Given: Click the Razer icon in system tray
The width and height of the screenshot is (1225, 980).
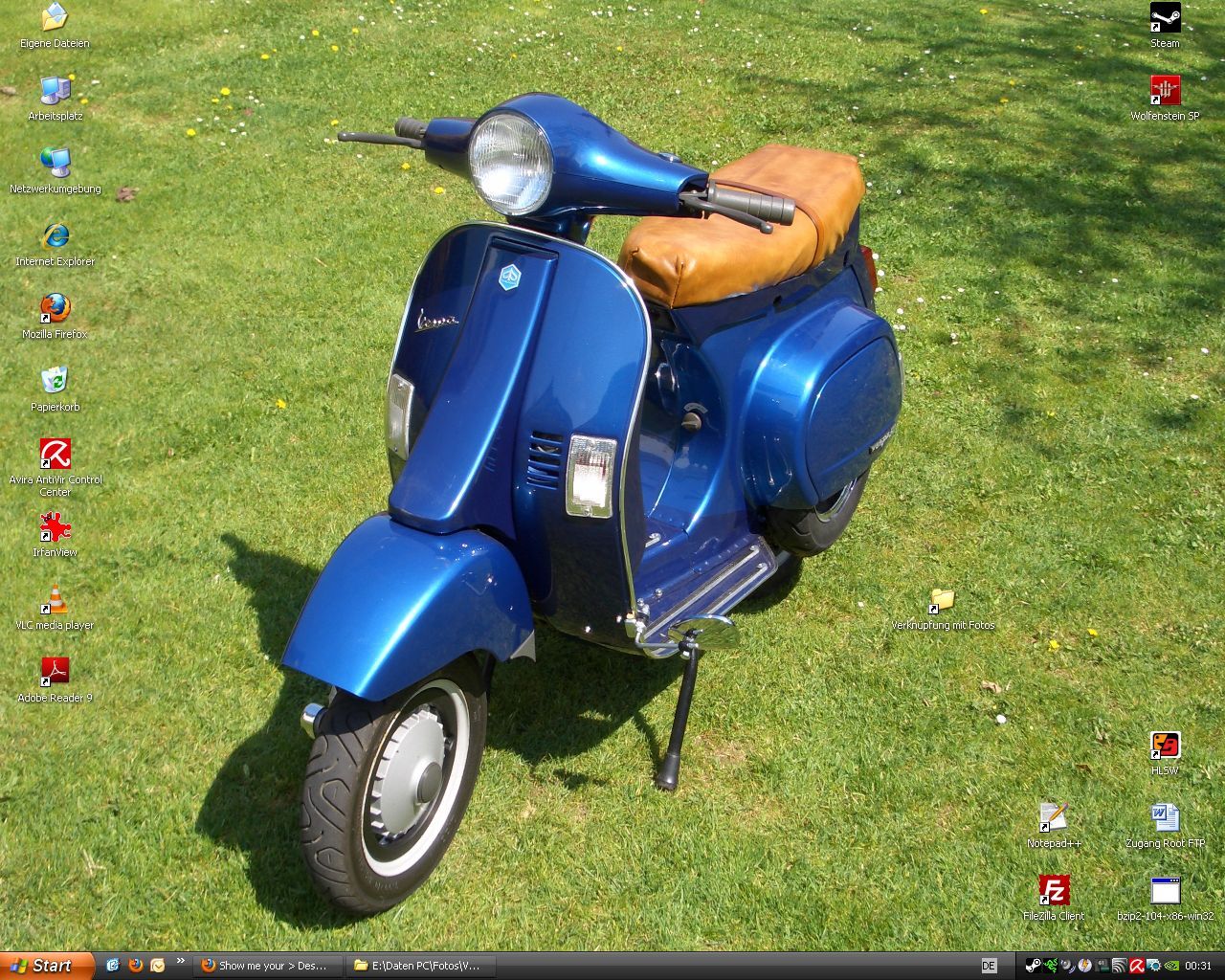Looking at the screenshot, I should click(1051, 966).
